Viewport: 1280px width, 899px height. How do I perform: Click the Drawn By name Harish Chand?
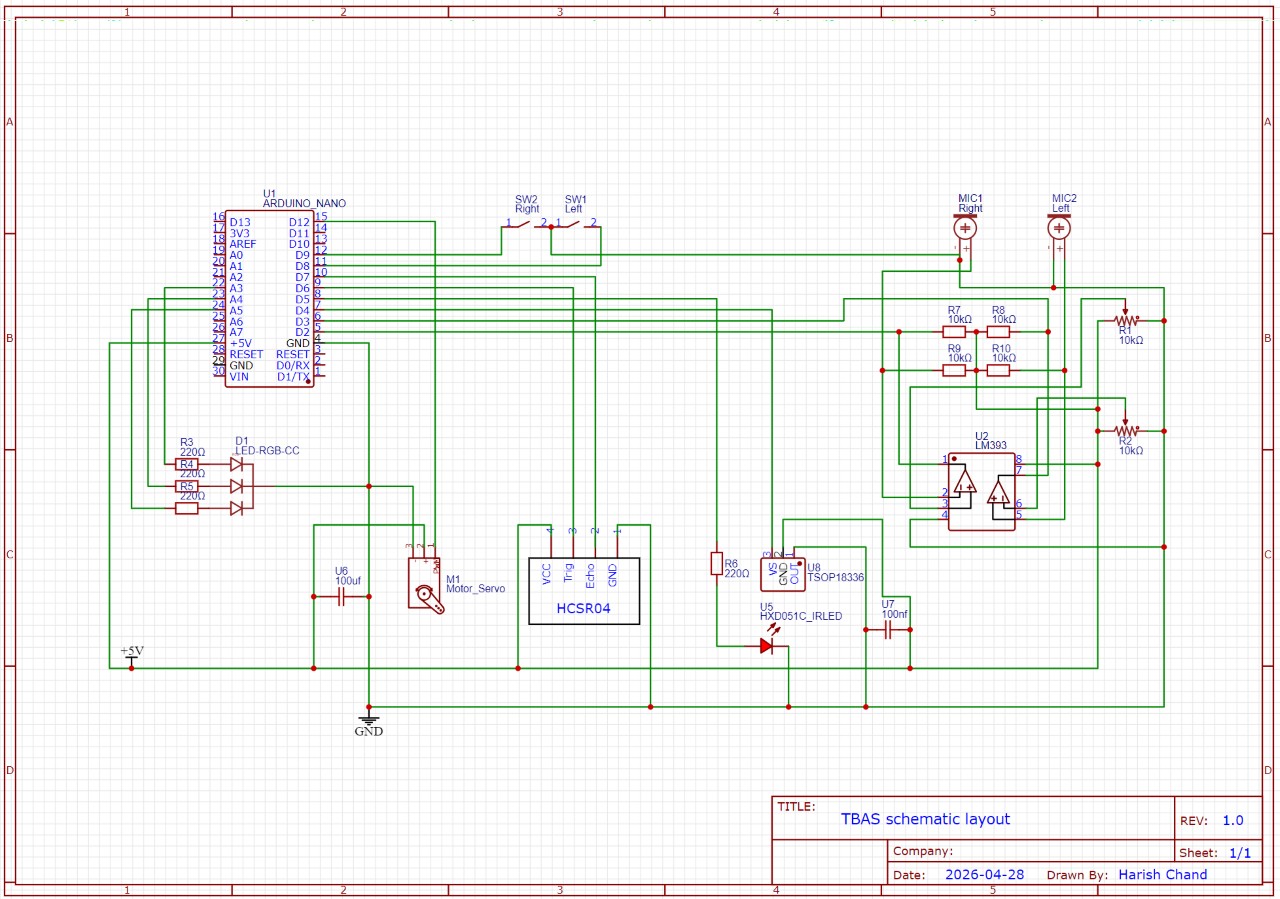pos(1163,874)
